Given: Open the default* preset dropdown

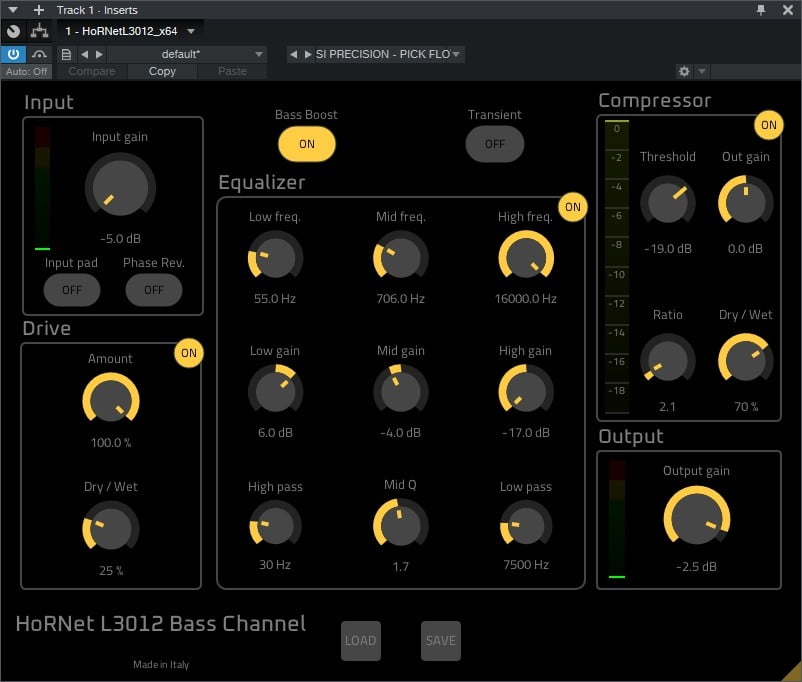Looking at the screenshot, I should (x=187, y=54).
